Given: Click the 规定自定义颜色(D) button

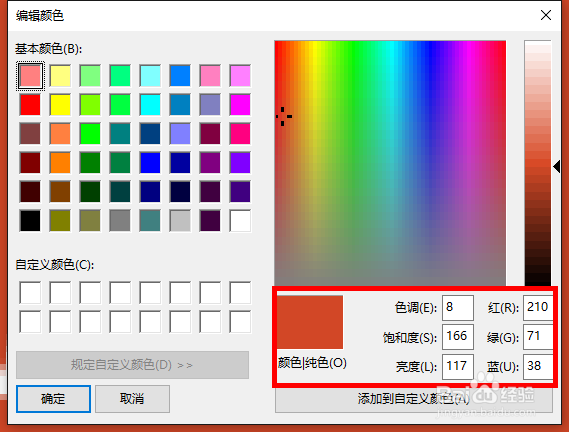Looking at the screenshot, I should click(x=132, y=365).
